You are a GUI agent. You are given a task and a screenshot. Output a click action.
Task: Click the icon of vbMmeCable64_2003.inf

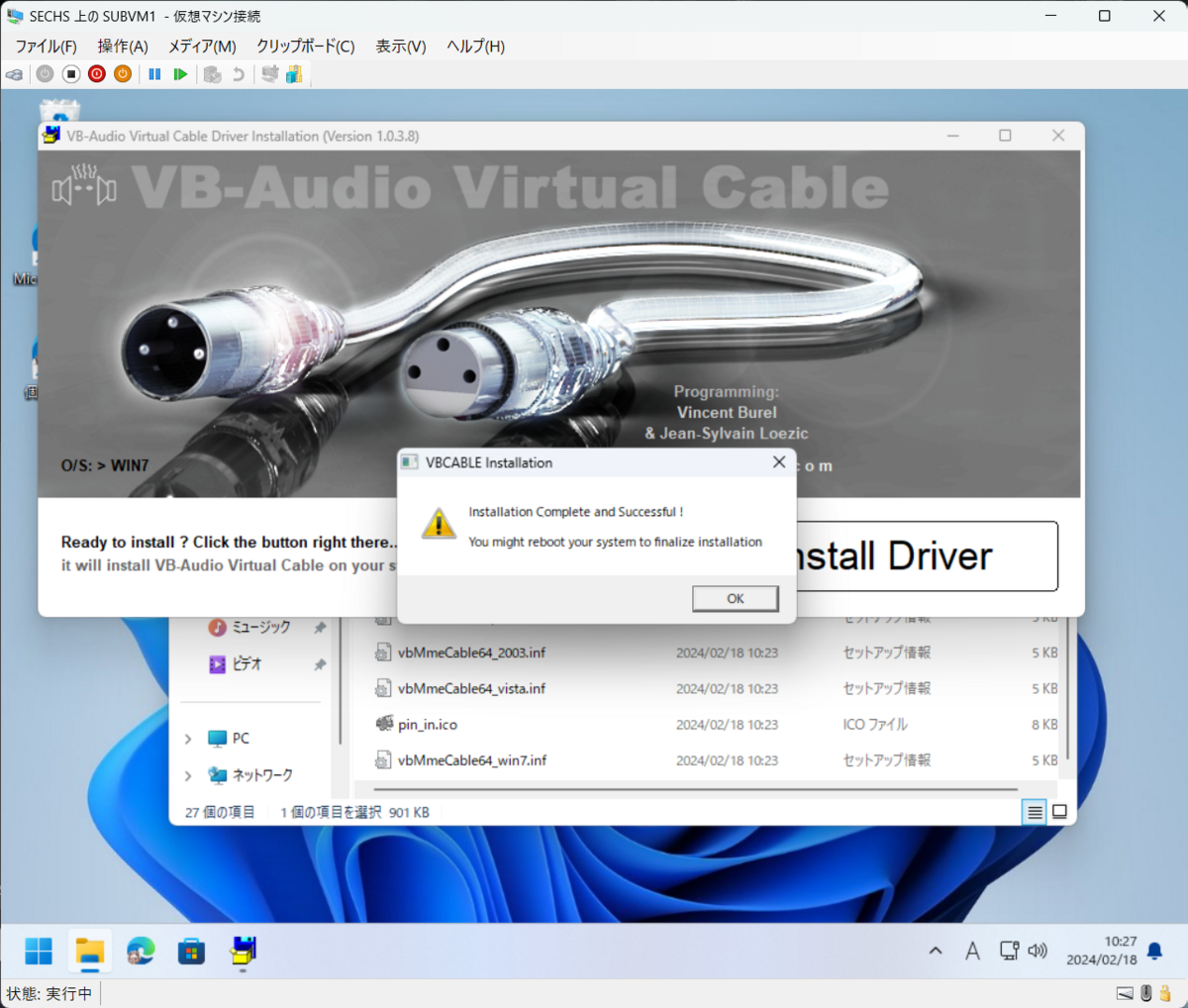(x=383, y=653)
